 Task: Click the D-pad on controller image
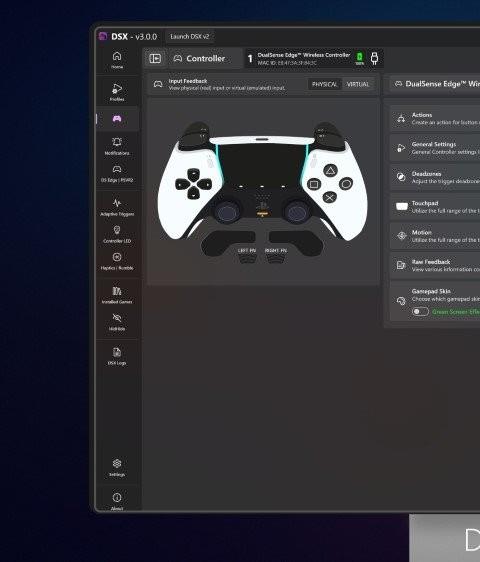pos(193,184)
